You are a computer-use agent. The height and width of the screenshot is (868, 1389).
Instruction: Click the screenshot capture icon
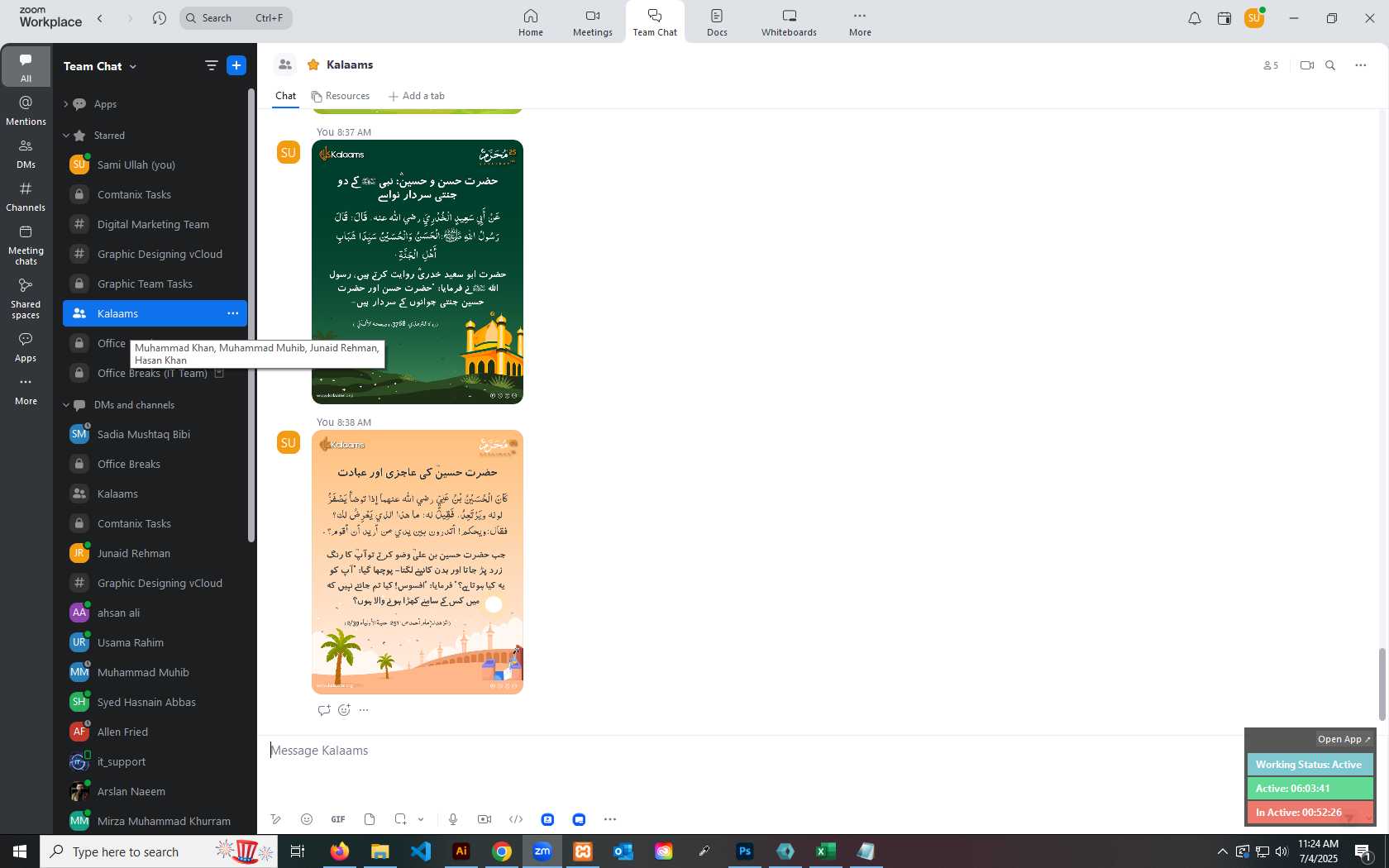(400, 819)
